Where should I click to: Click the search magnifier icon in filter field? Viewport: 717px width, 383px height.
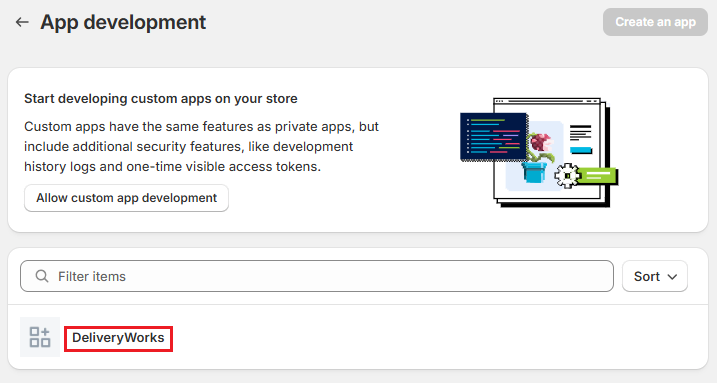click(42, 276)
